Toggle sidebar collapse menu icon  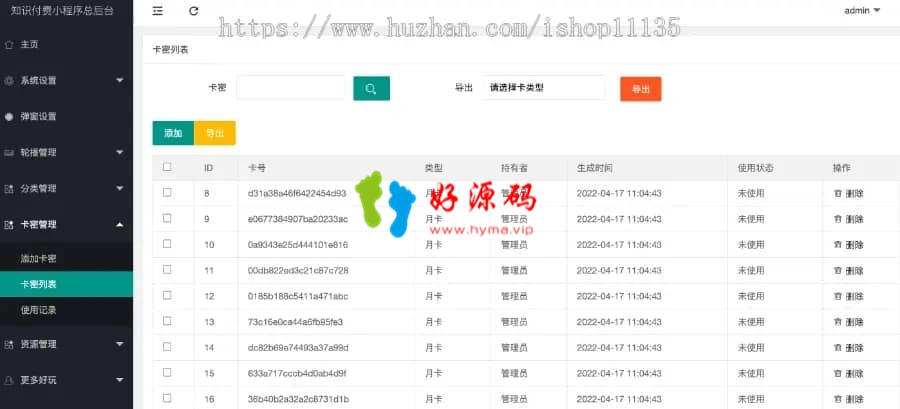click(157, 11)
